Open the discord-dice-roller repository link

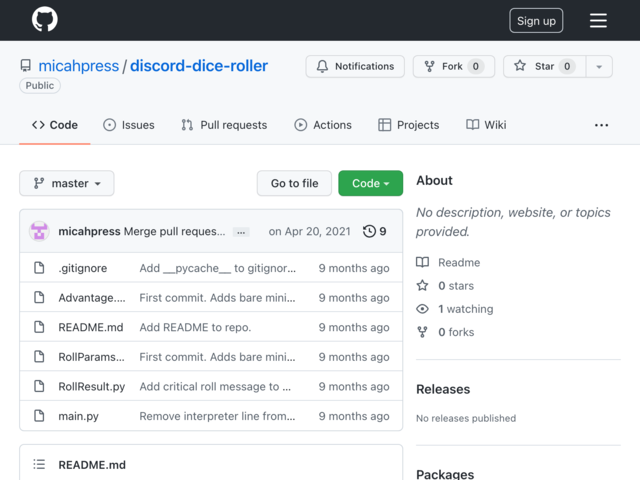199,66
